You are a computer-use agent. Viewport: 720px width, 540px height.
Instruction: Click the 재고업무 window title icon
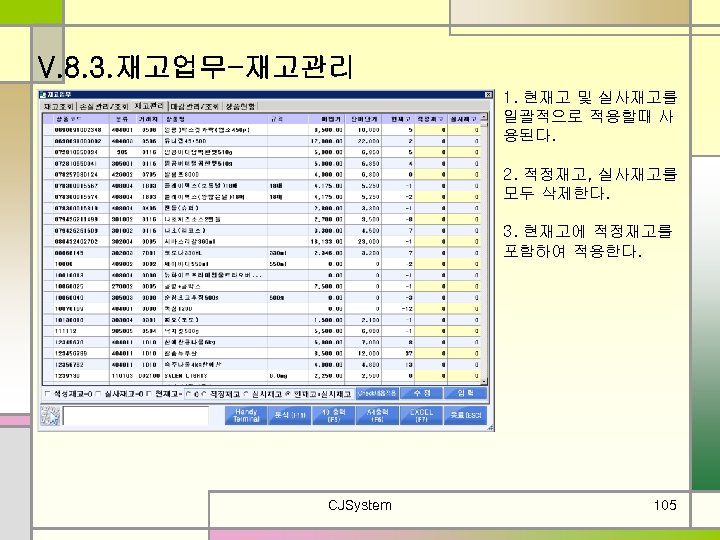43,95
